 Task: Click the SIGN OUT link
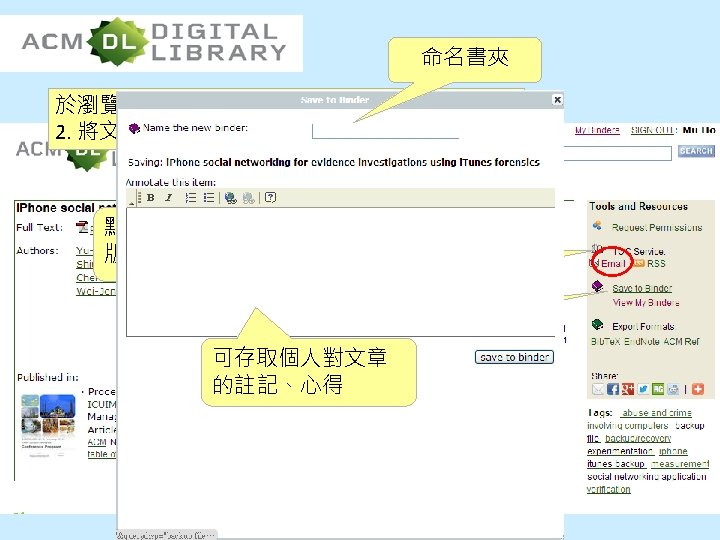point(652,130)
